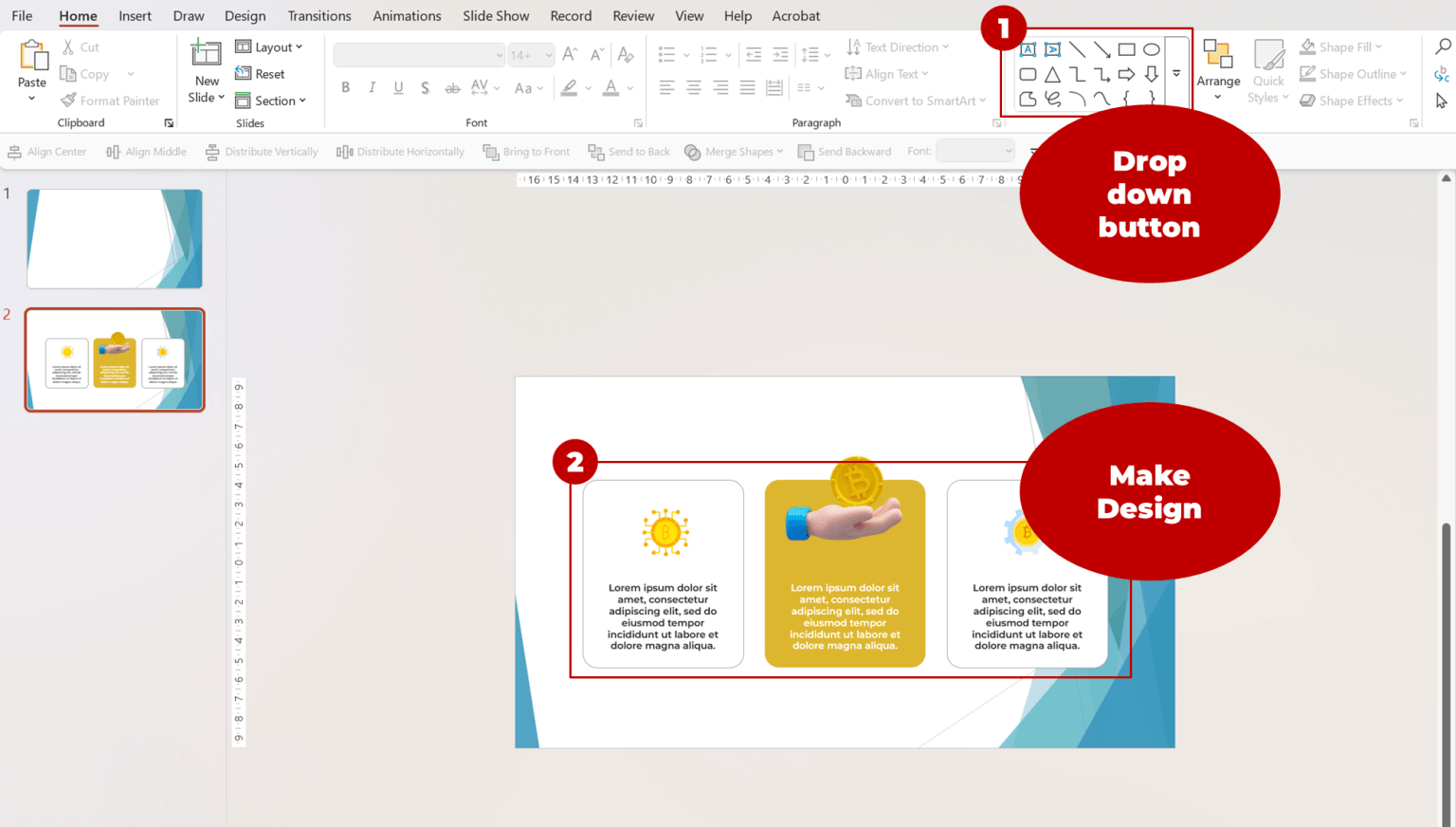Toggle bold formatting on selected text
The height and width of the screenshot is (827, 1456).
coord(345,87)
